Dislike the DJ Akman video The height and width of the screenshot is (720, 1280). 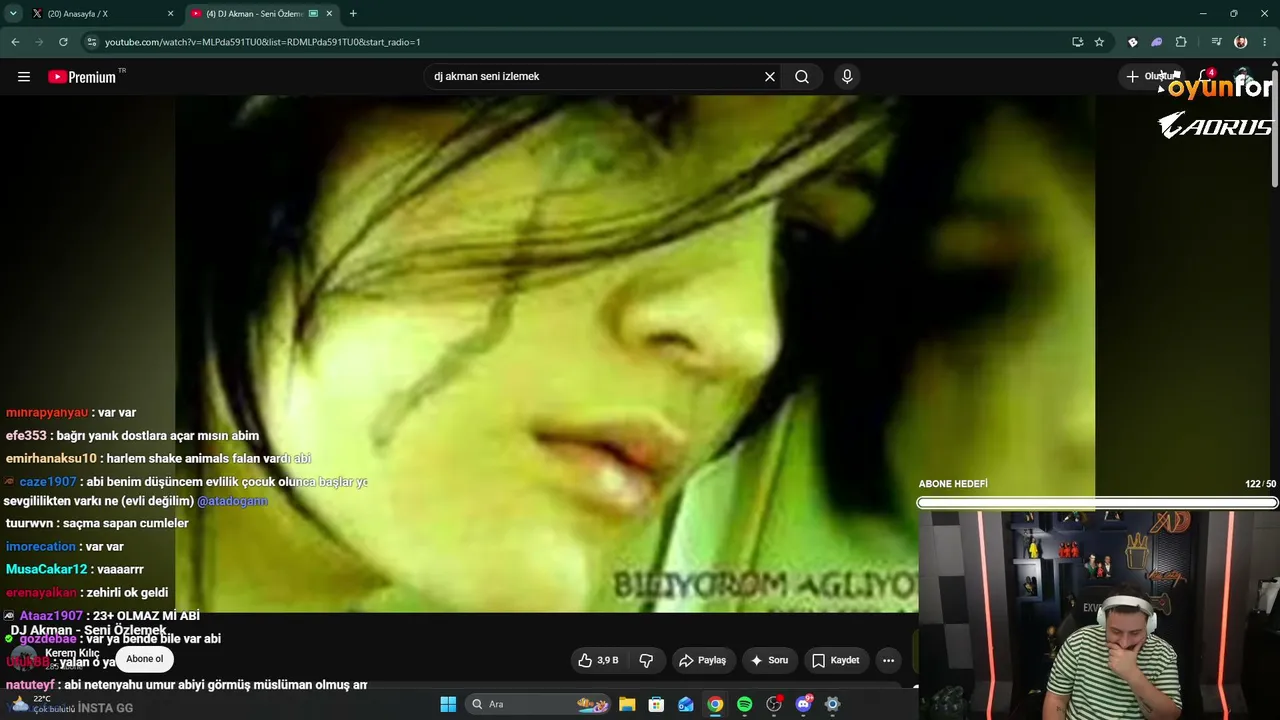tap(646, 660)
